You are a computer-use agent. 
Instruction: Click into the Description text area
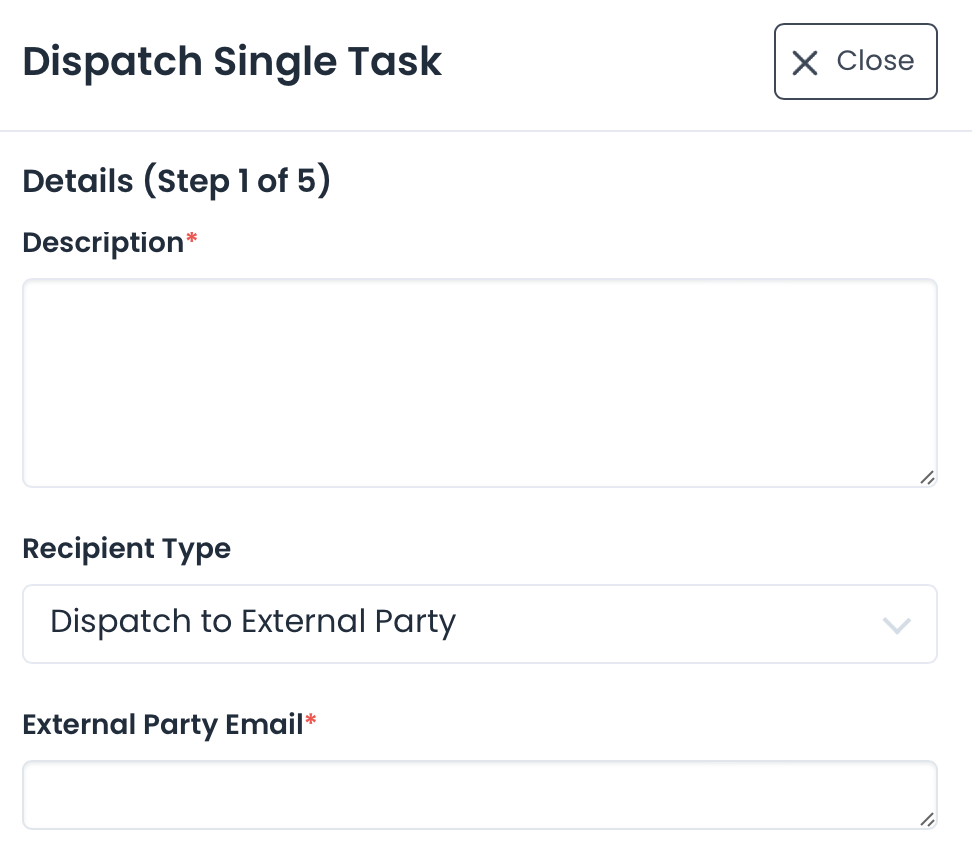[x=479, y=382]
